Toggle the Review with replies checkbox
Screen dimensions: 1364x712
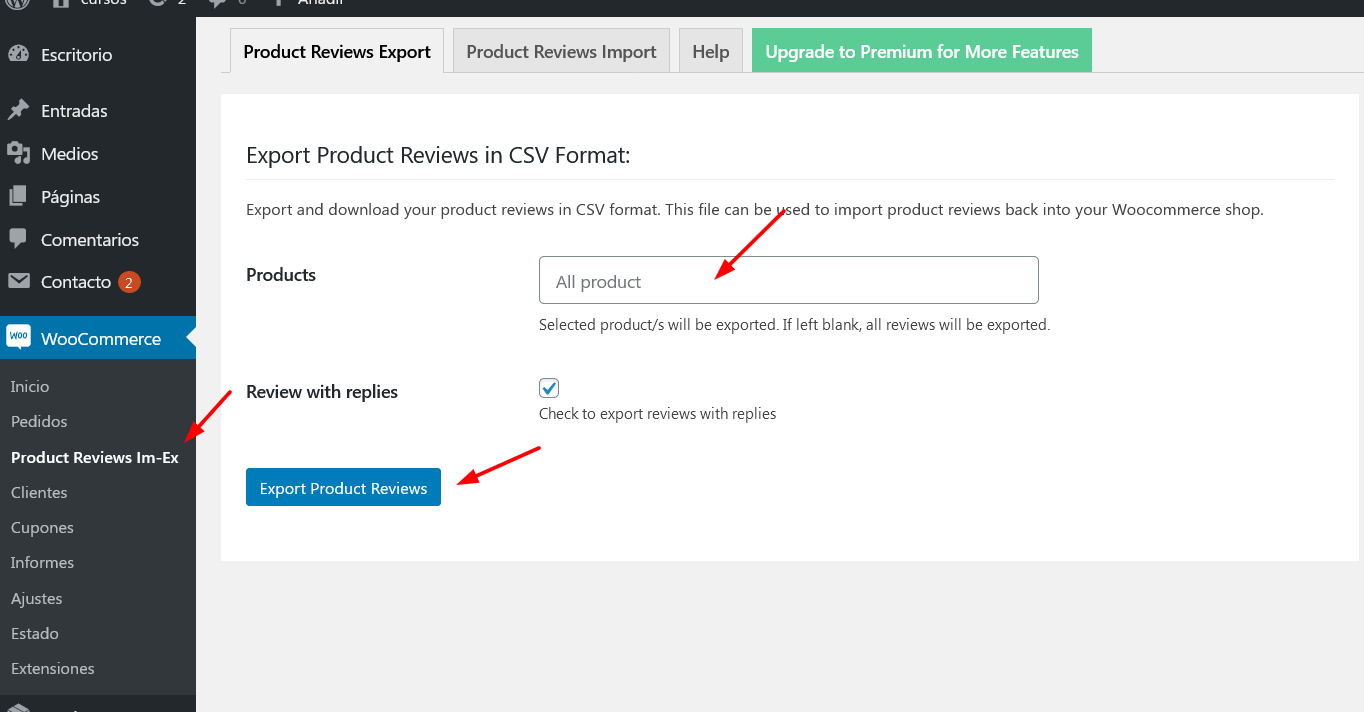point(549,388)
